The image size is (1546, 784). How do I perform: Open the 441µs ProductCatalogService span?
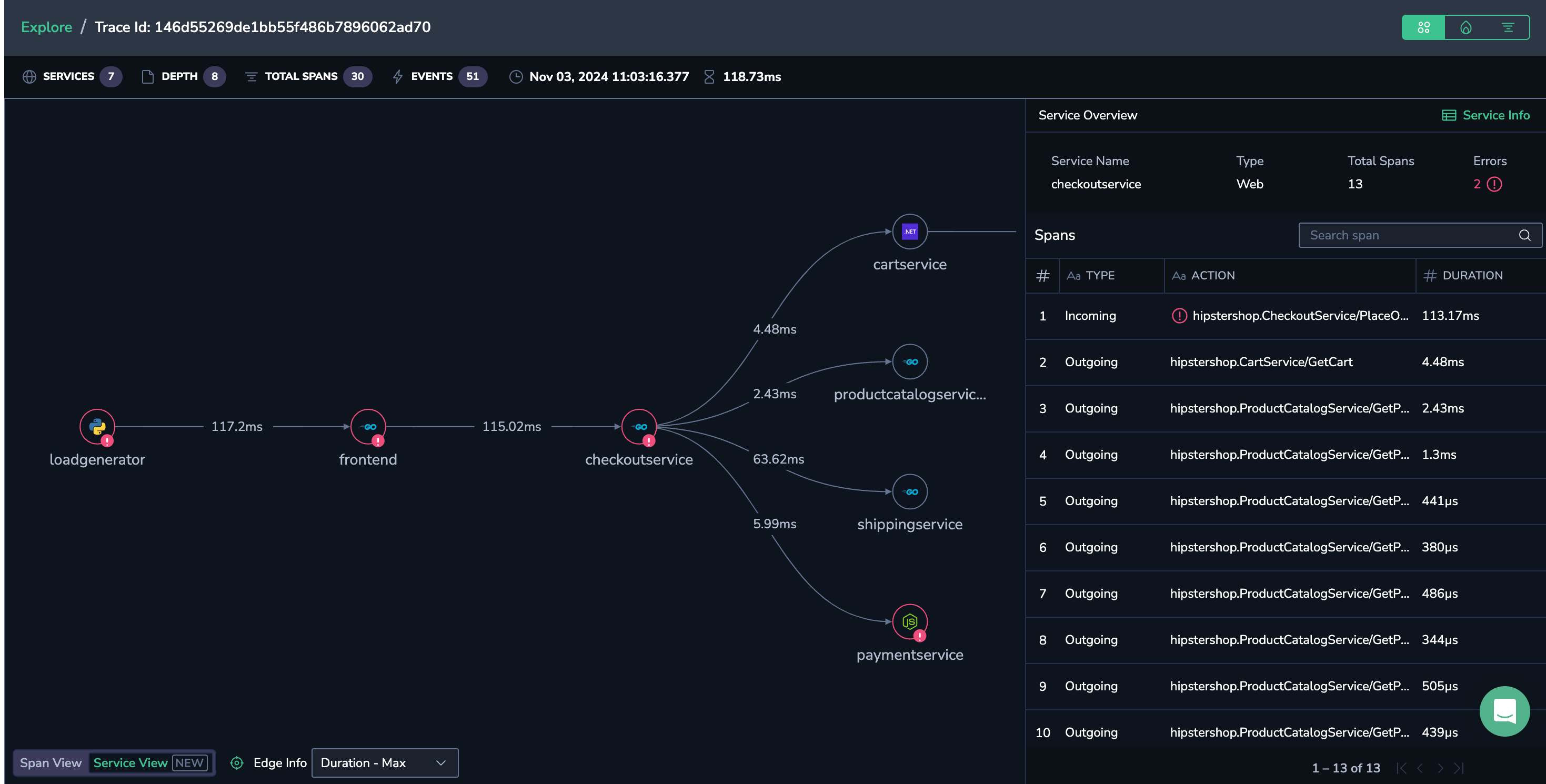click(1286, 501)
